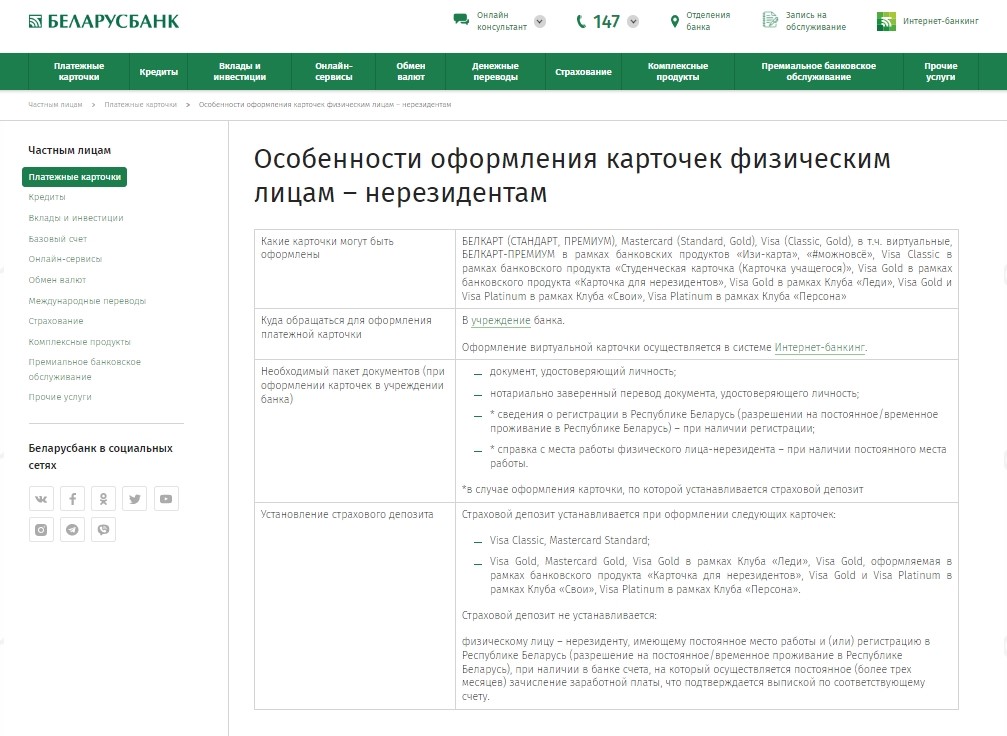Click the Частным лицам sidebar heading
The image size is (1007, 736).
pos(69,150)
